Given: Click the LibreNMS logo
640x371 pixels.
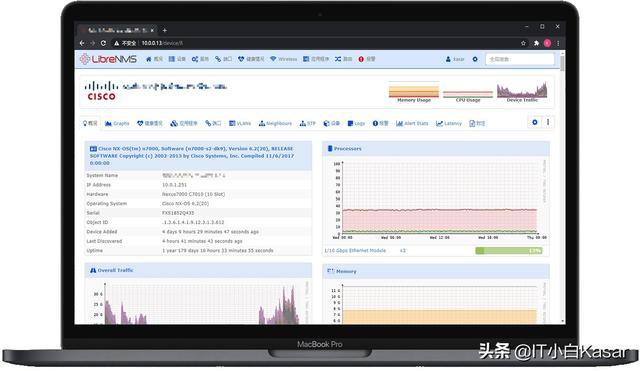Looking at the screenshot, I should click(x=108, y=59).
